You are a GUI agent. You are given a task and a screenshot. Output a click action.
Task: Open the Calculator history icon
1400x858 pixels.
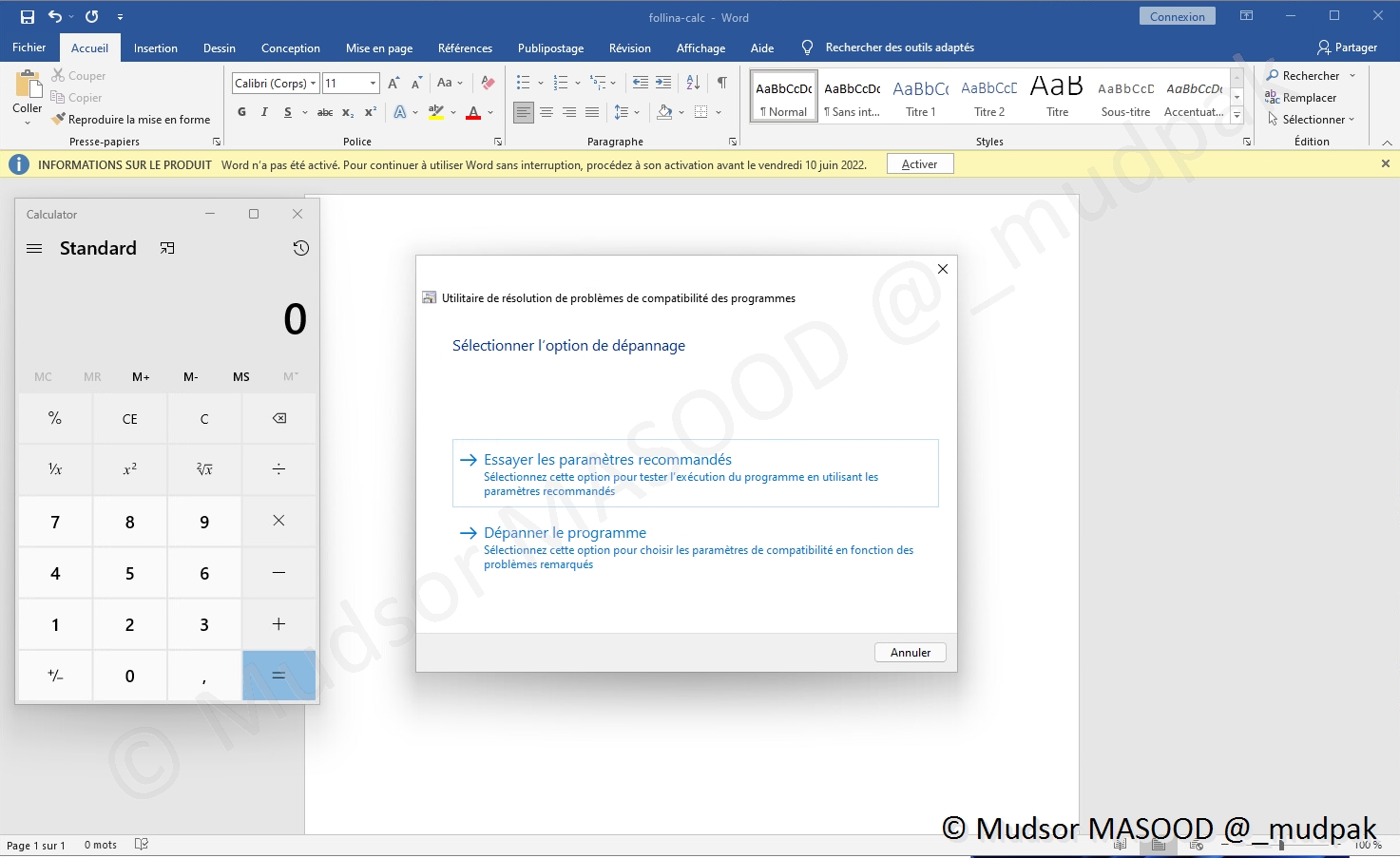click(x=300, y=248)
